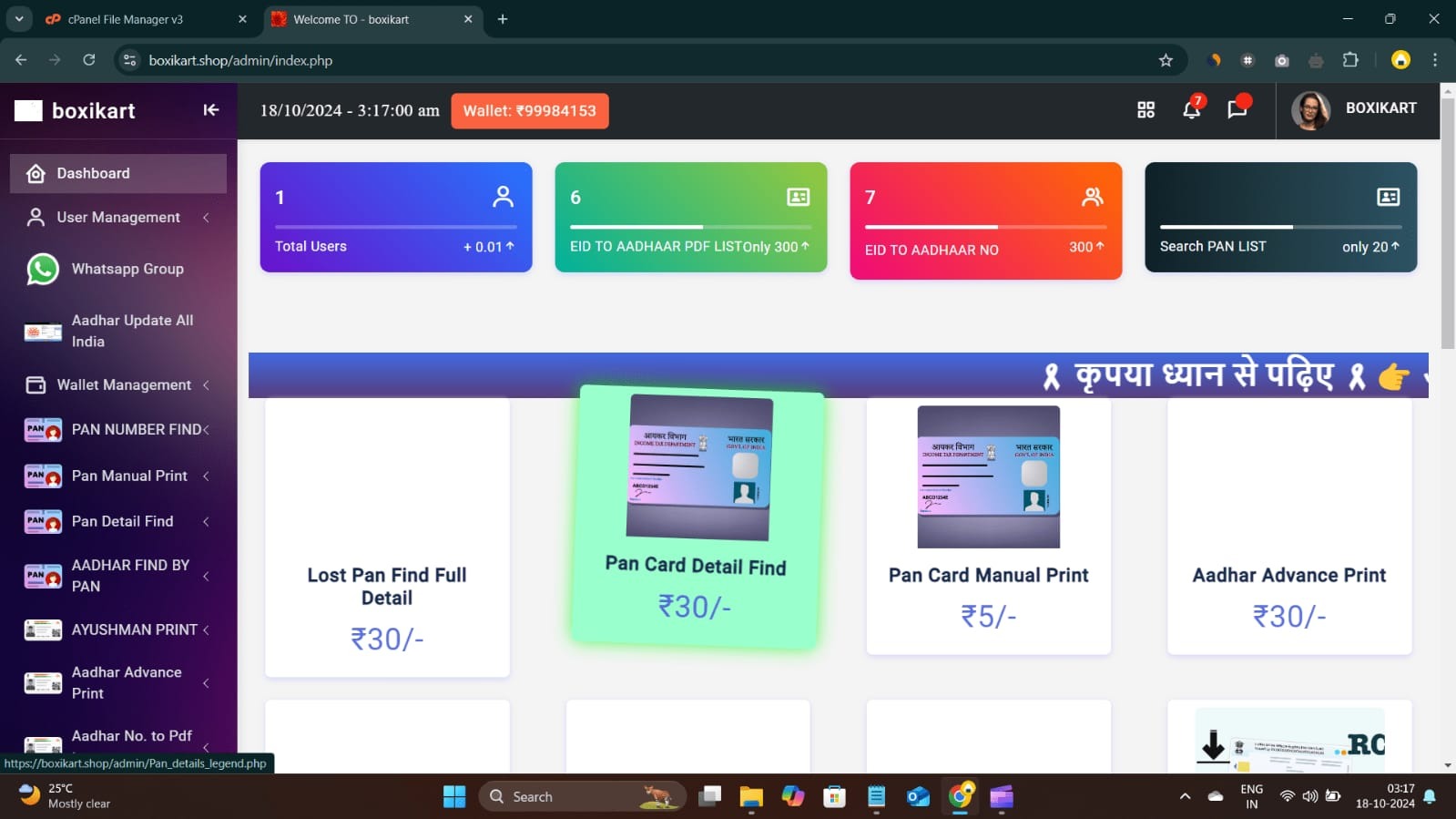Open the apps grid icon in header
The height and width of the screenshot is (819, 1456).
click(x=1145, y=109)
